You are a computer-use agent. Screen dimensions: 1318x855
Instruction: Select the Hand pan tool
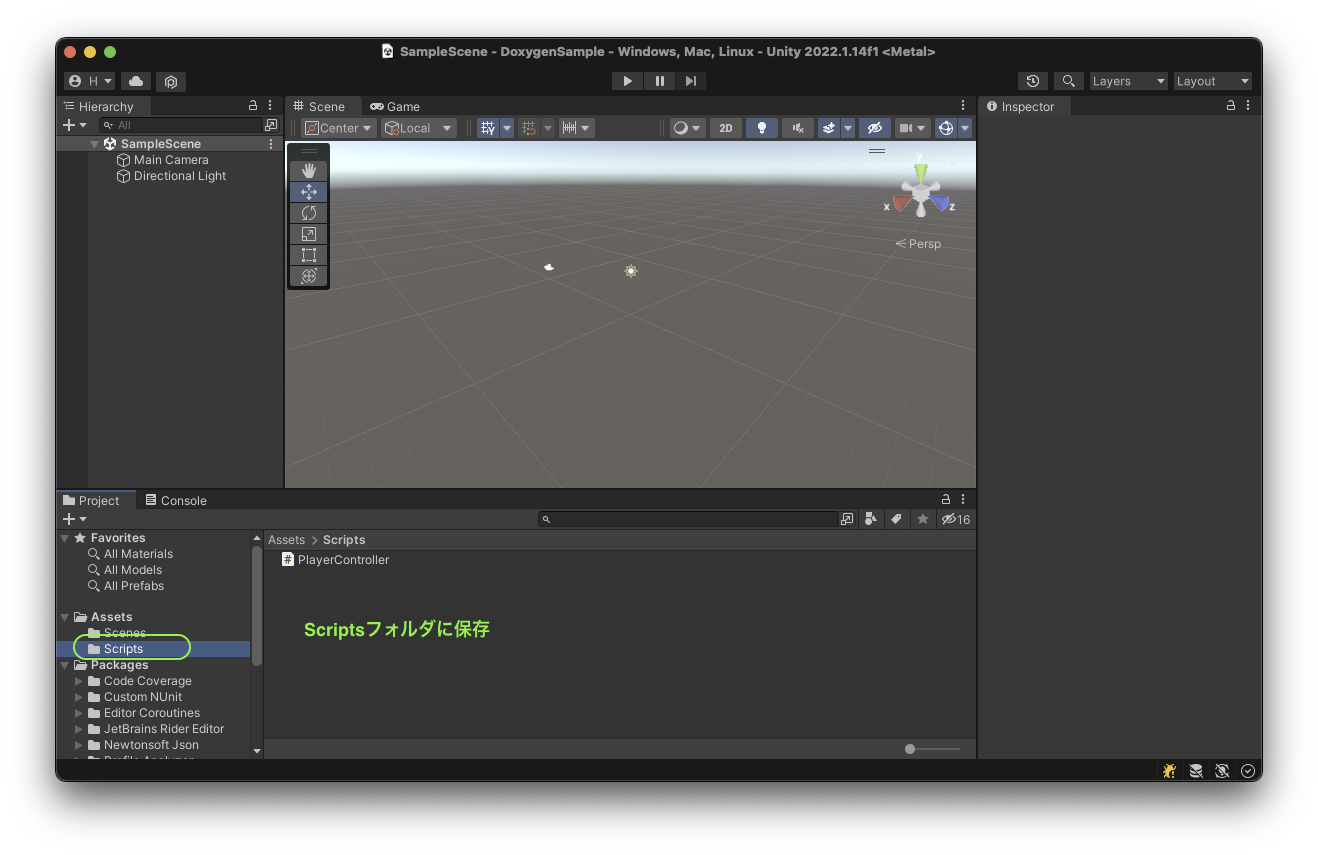tap(308, 170)
